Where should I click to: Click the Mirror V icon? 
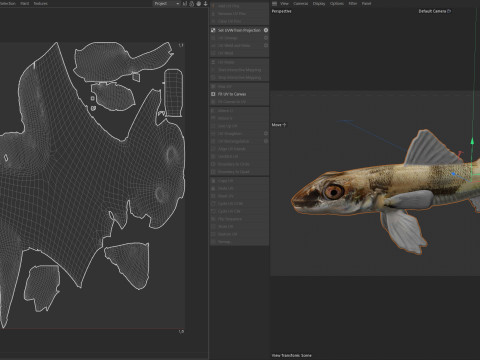(213, 118)
